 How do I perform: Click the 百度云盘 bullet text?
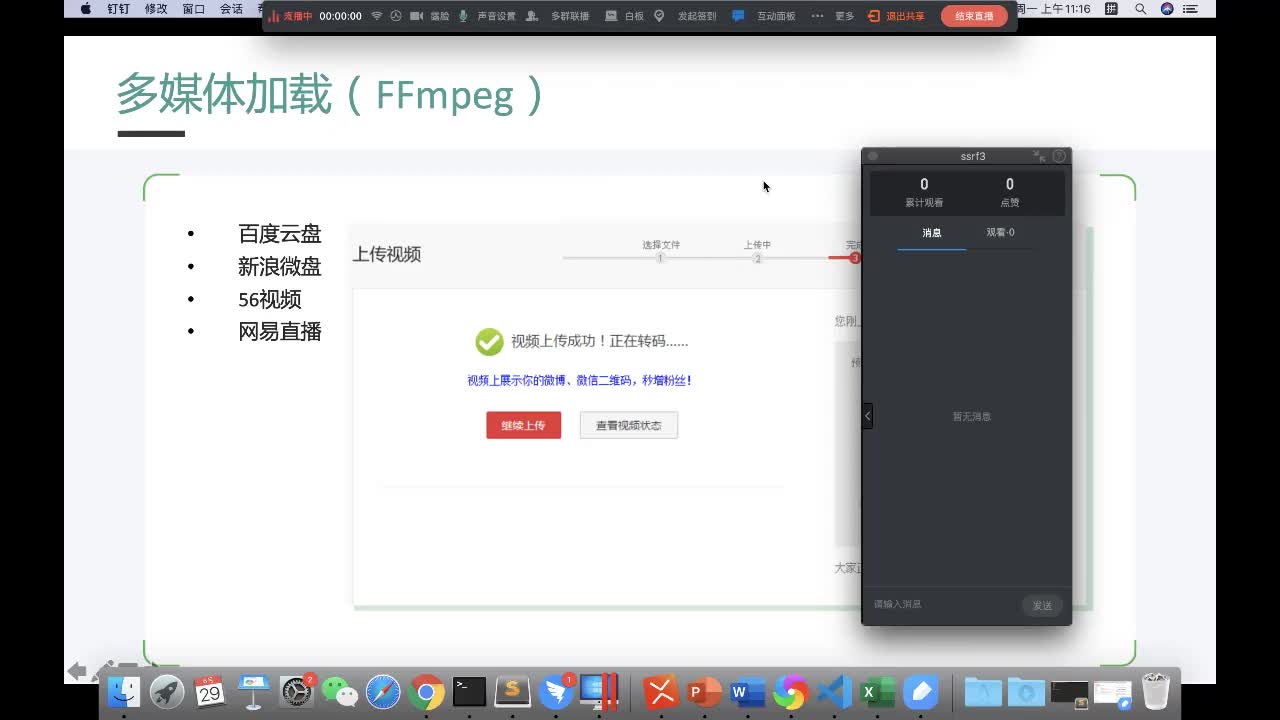[280, 234]
